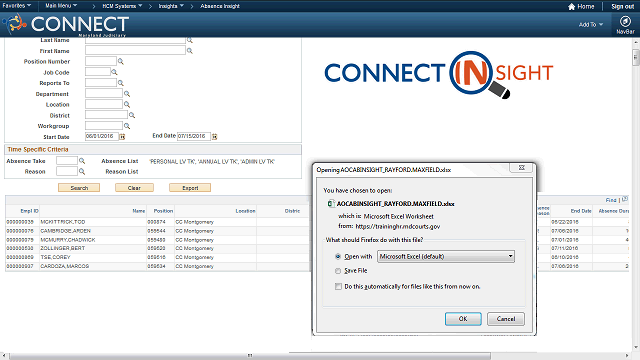
Task: Click the Excel file icon in dialog
Action: (331, 204)
